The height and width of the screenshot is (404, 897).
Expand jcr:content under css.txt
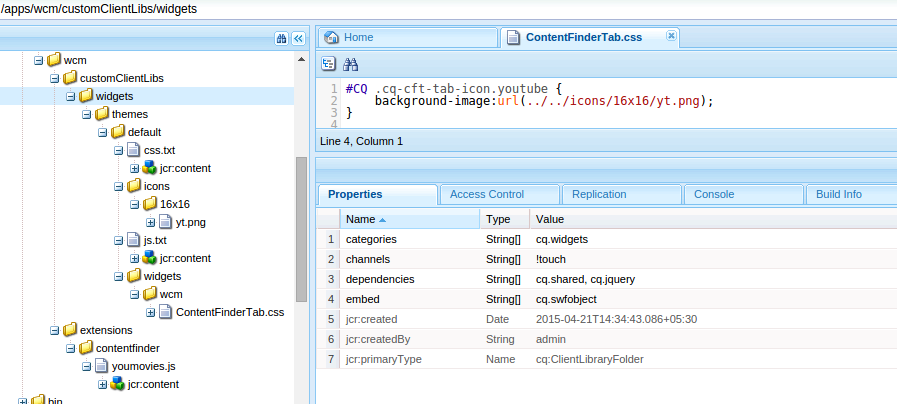coord(134,168)
